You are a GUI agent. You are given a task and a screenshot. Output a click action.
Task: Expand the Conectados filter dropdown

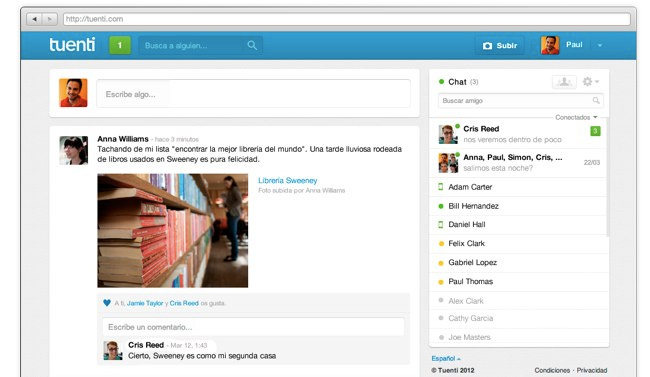click(x=576, y=117)
